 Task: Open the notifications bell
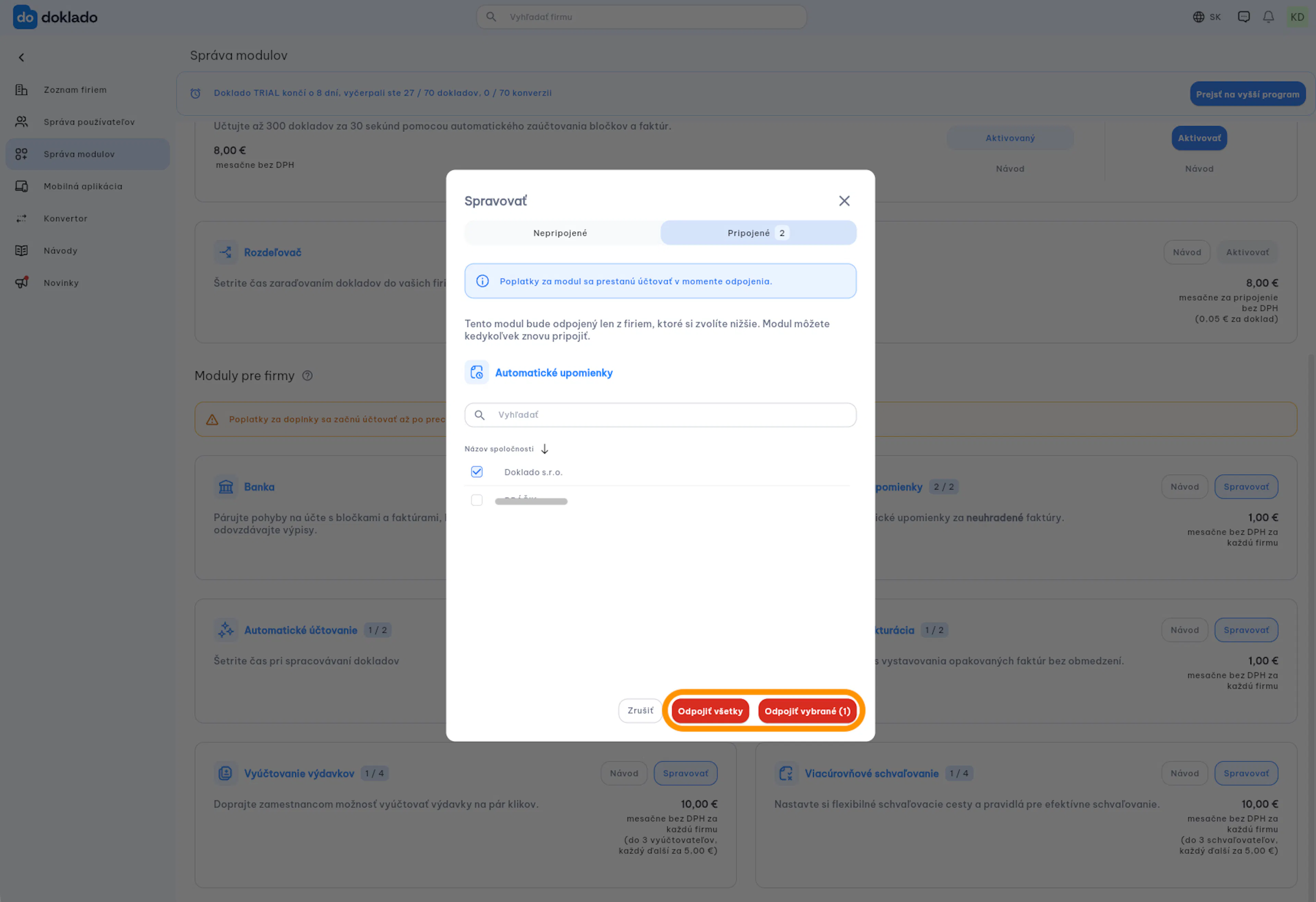tap(1268, 17)
